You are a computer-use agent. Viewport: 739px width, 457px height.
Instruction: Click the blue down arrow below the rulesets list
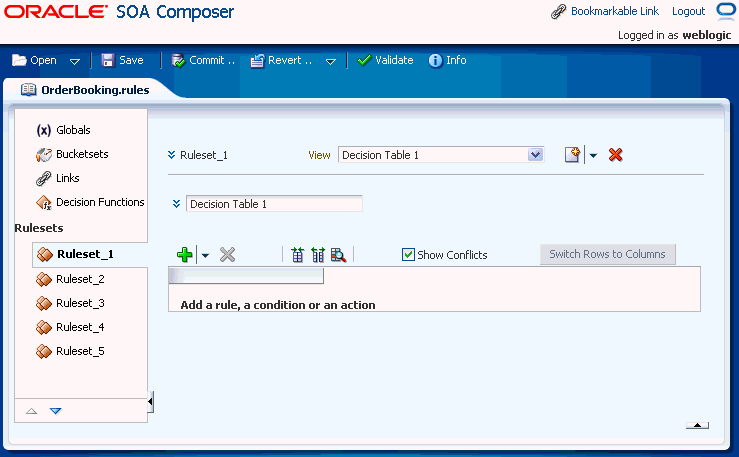click(x=56, y=411)
